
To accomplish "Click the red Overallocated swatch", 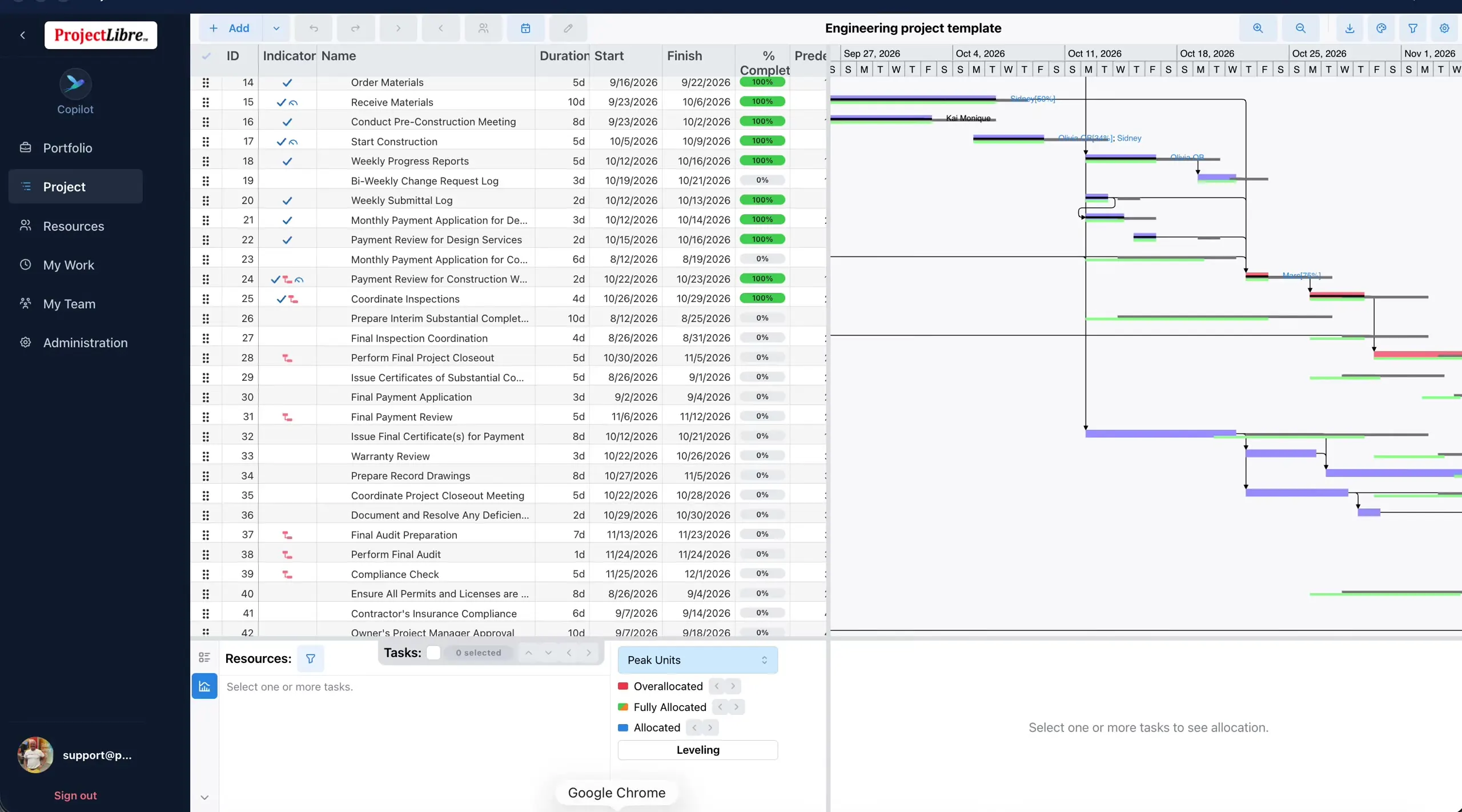I will 623,686.
